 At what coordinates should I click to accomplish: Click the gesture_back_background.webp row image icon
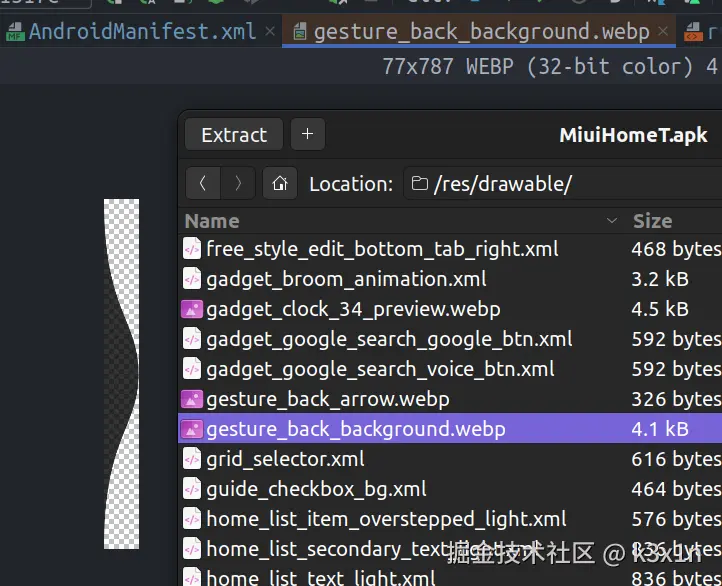point(192,429)
